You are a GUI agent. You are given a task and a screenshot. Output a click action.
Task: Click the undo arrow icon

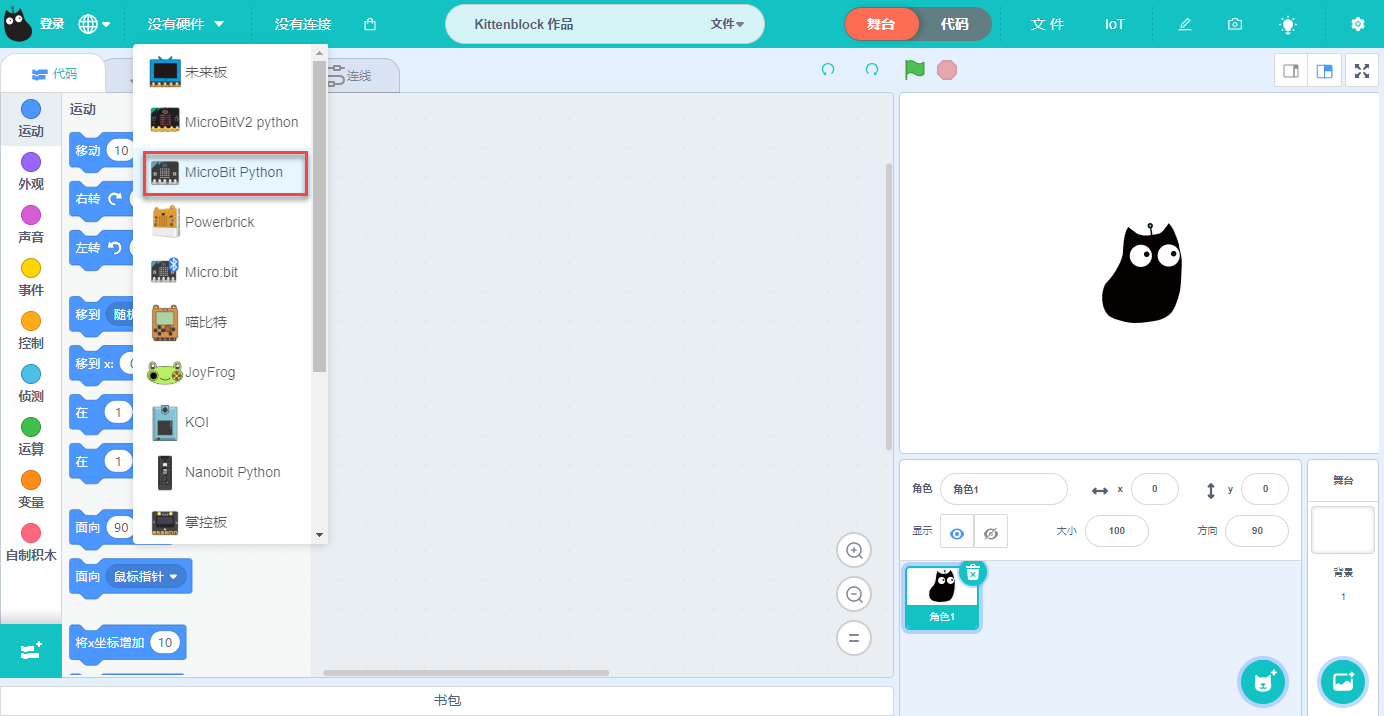(828, 70)
